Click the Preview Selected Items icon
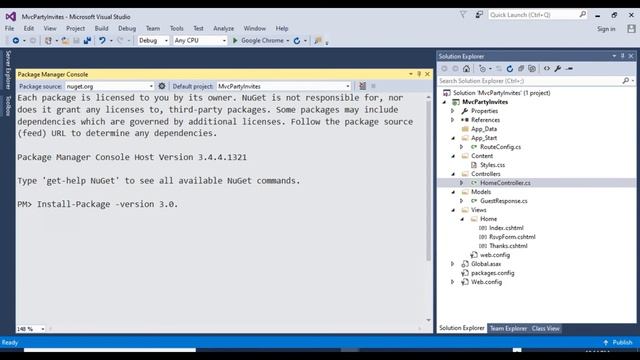 click(569, 69)
